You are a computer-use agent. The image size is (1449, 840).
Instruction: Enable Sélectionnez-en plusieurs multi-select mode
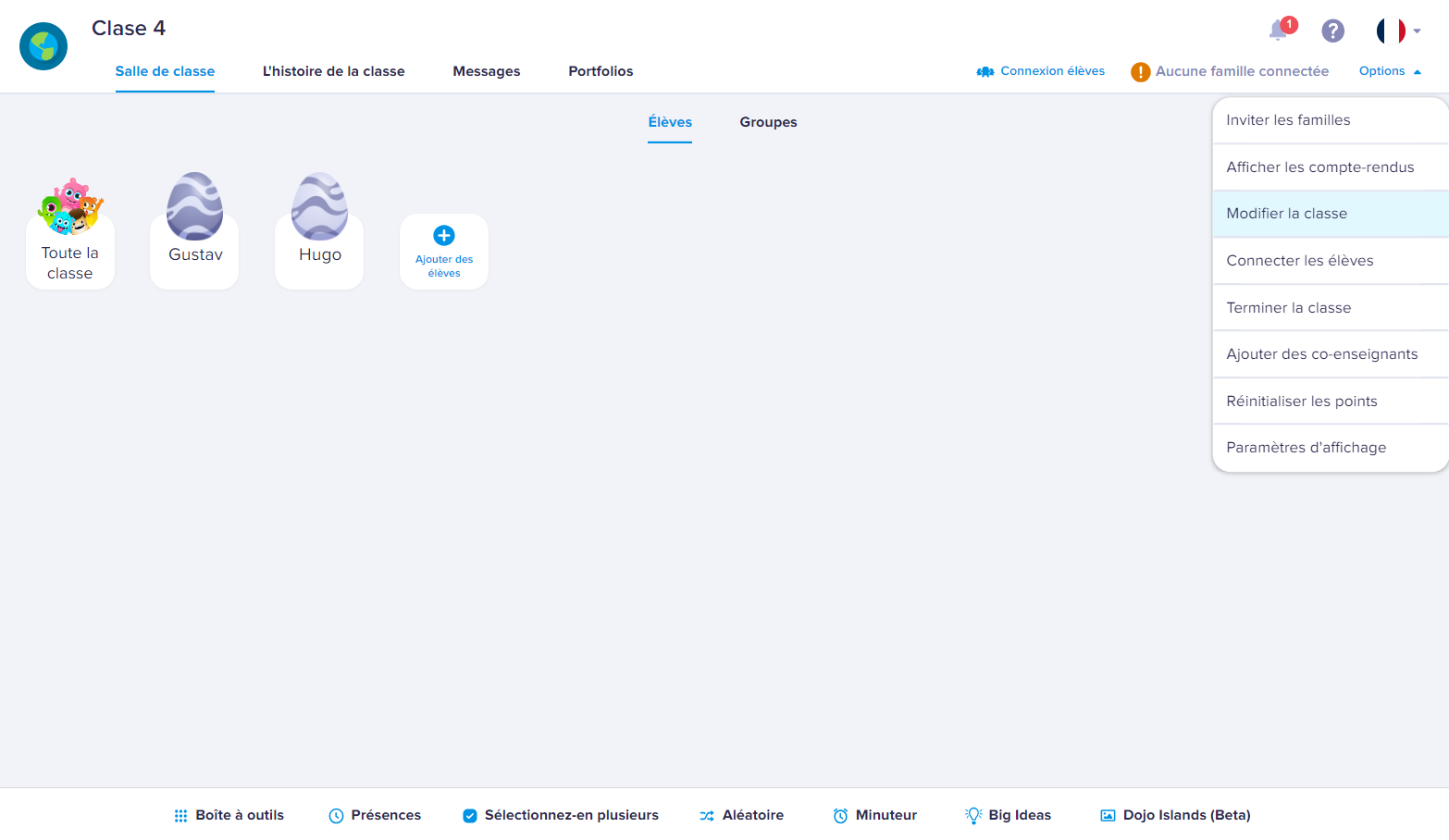[560, 815]
